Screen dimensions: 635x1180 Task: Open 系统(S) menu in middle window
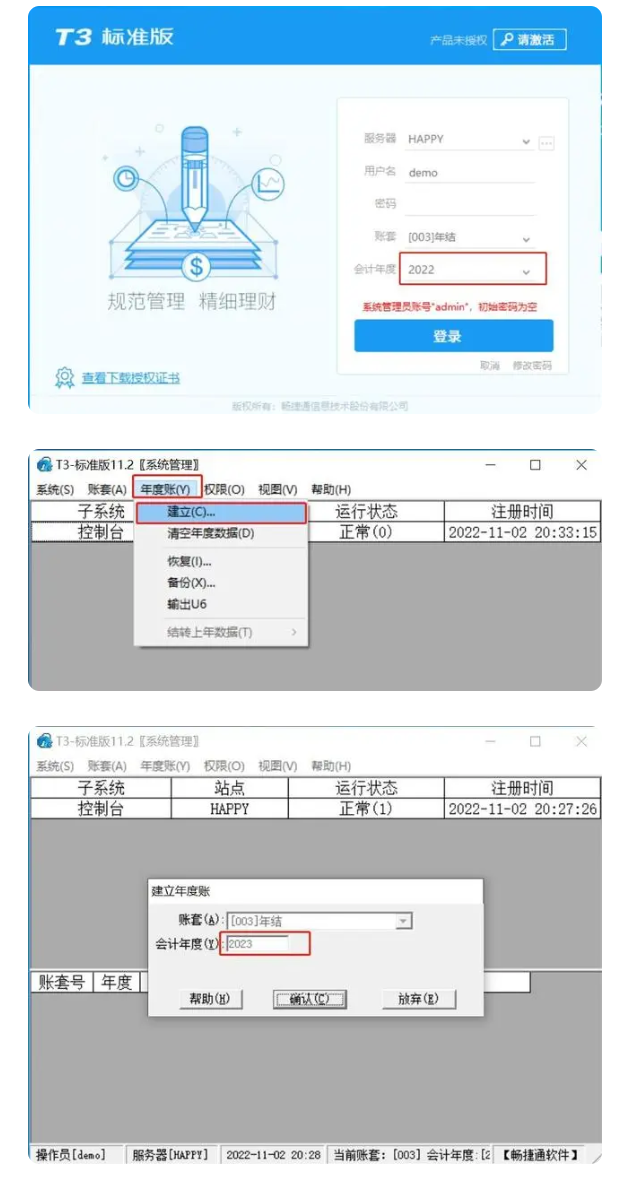[x=55, y=489]
